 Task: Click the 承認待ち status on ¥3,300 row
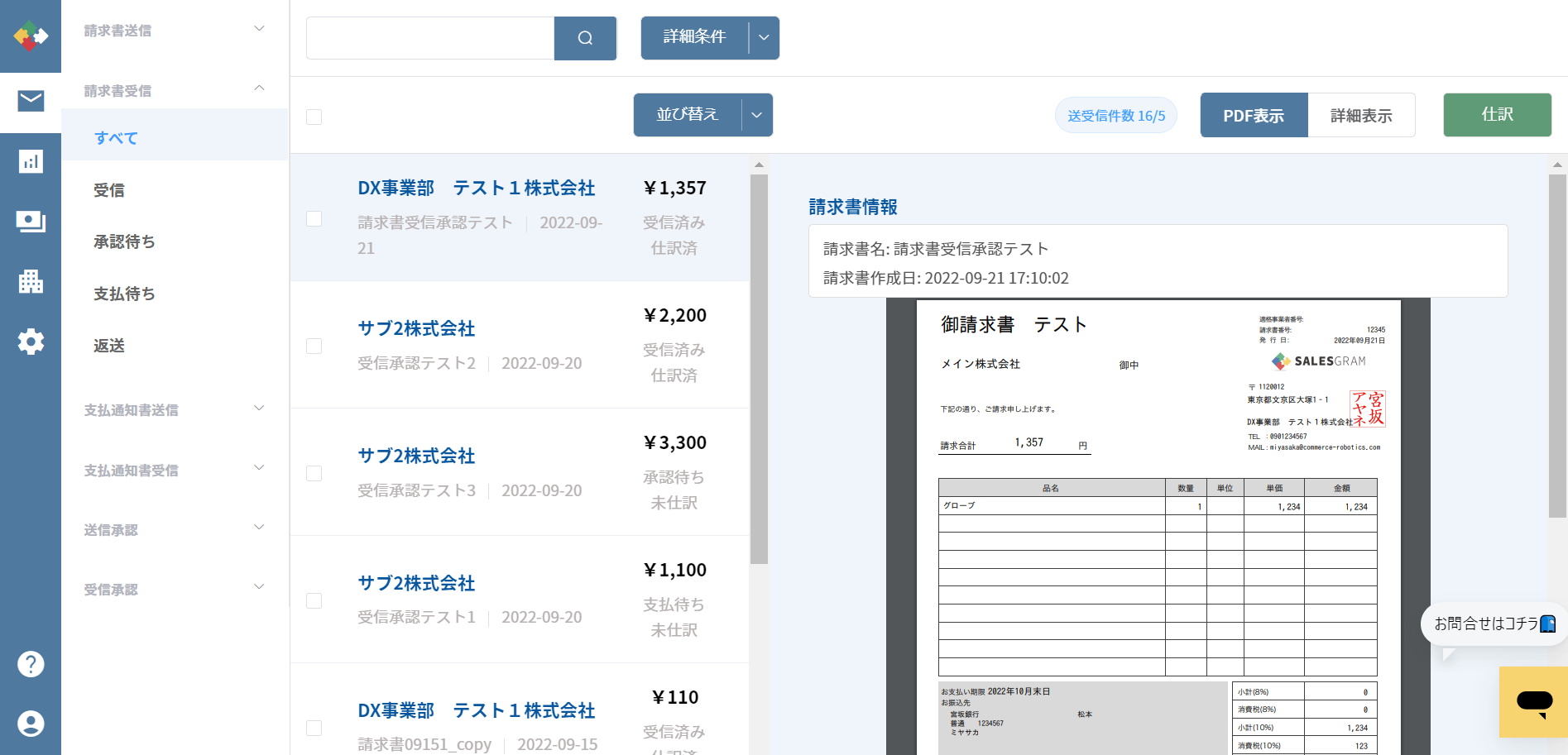click(x=674, y=477)
